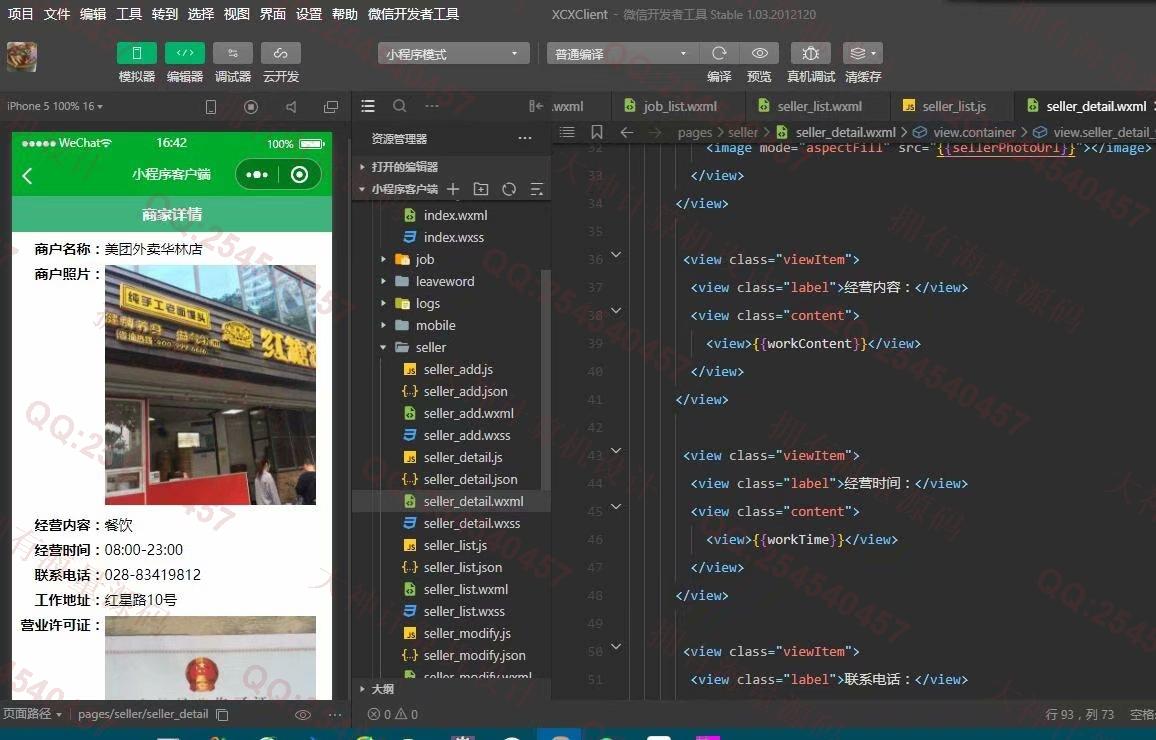Start real device debugging (真机调试)
This screenshot has width=1156, height=740.
[x=810, y=53]
